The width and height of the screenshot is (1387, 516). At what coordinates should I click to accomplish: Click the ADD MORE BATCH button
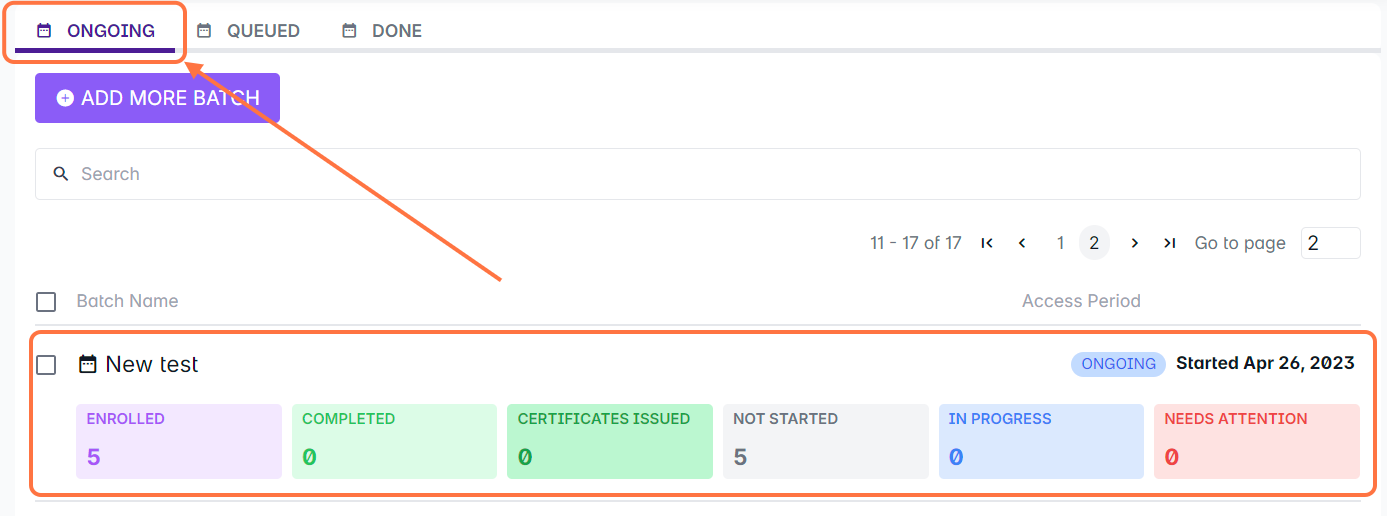[157, 98]
